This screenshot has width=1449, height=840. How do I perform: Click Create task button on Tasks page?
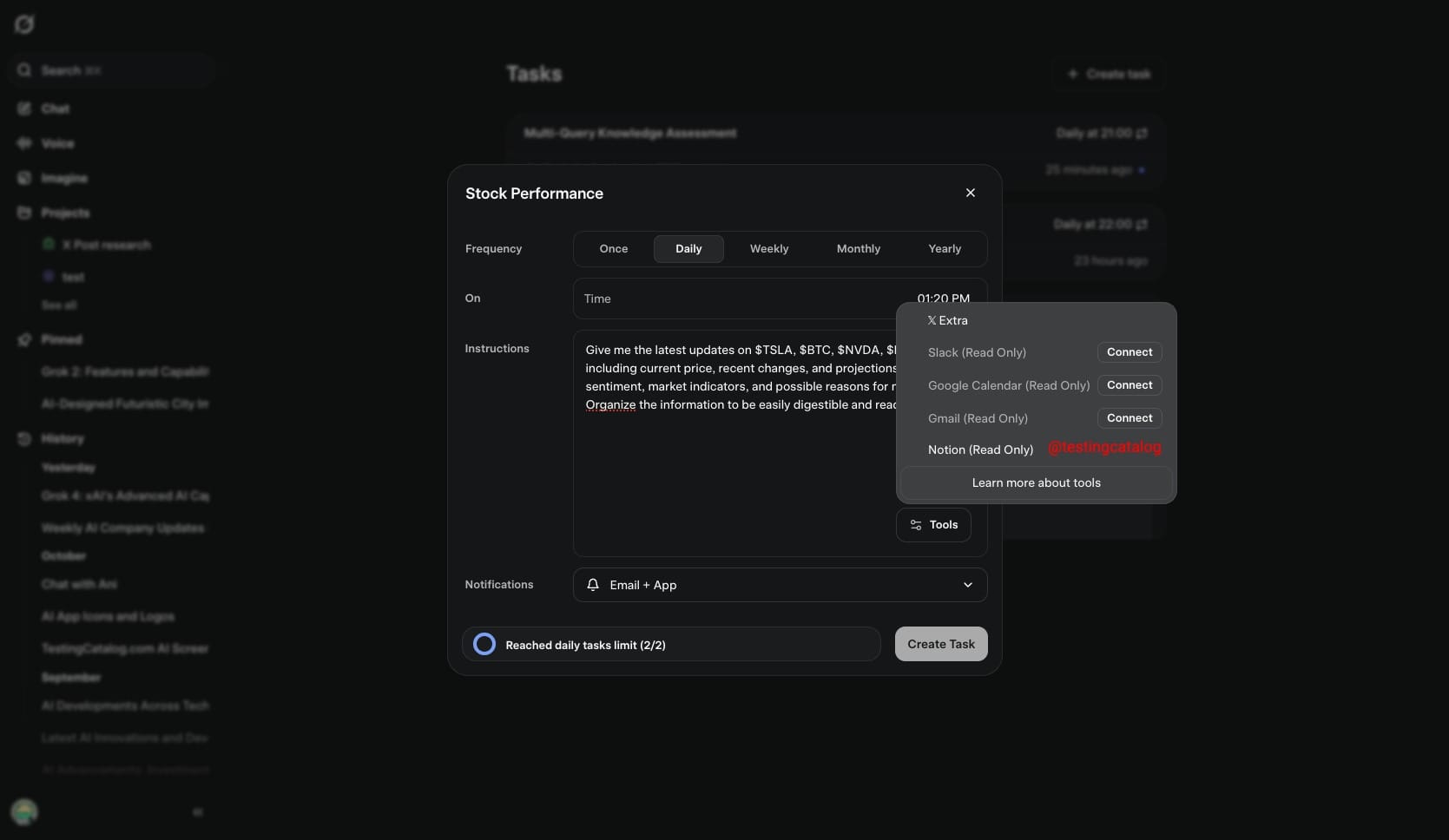[x=1108, y=75]
